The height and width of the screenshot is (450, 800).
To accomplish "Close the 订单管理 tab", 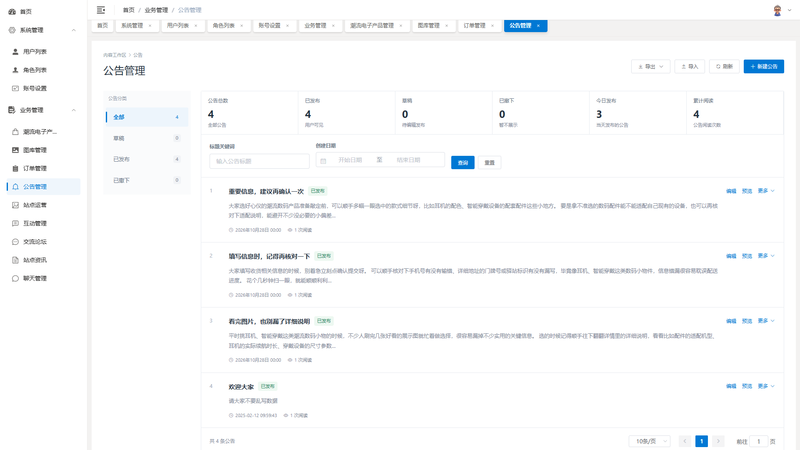I will click(492, 26).
